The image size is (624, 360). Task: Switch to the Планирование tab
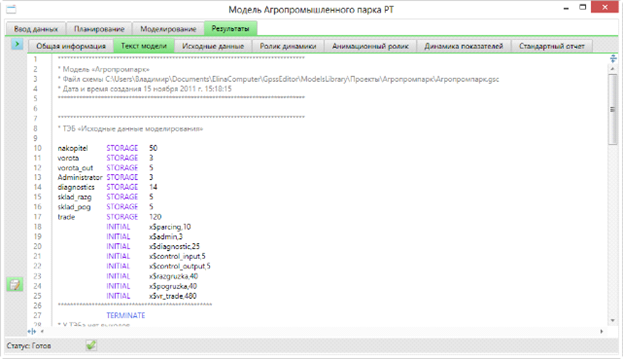(x=99, y=29)
